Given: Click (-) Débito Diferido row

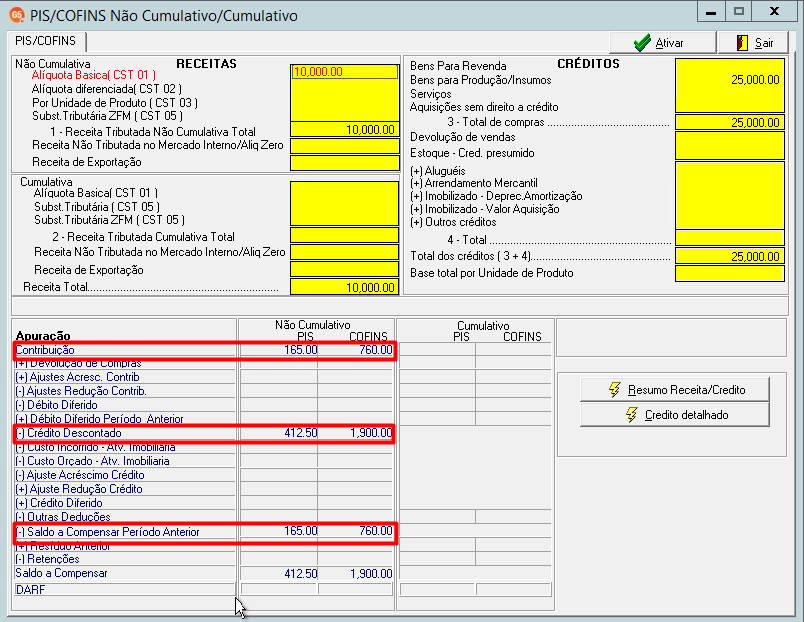Looking at the screenshot, I should (x=56, y=405).
